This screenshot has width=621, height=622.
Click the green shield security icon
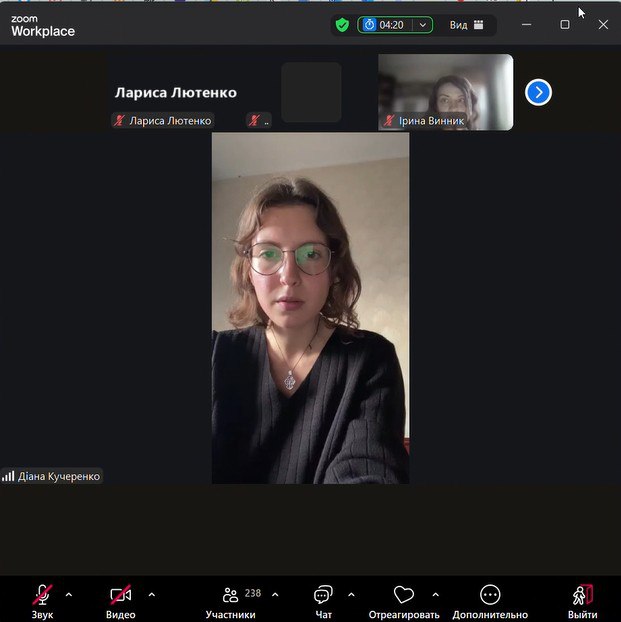343,25
